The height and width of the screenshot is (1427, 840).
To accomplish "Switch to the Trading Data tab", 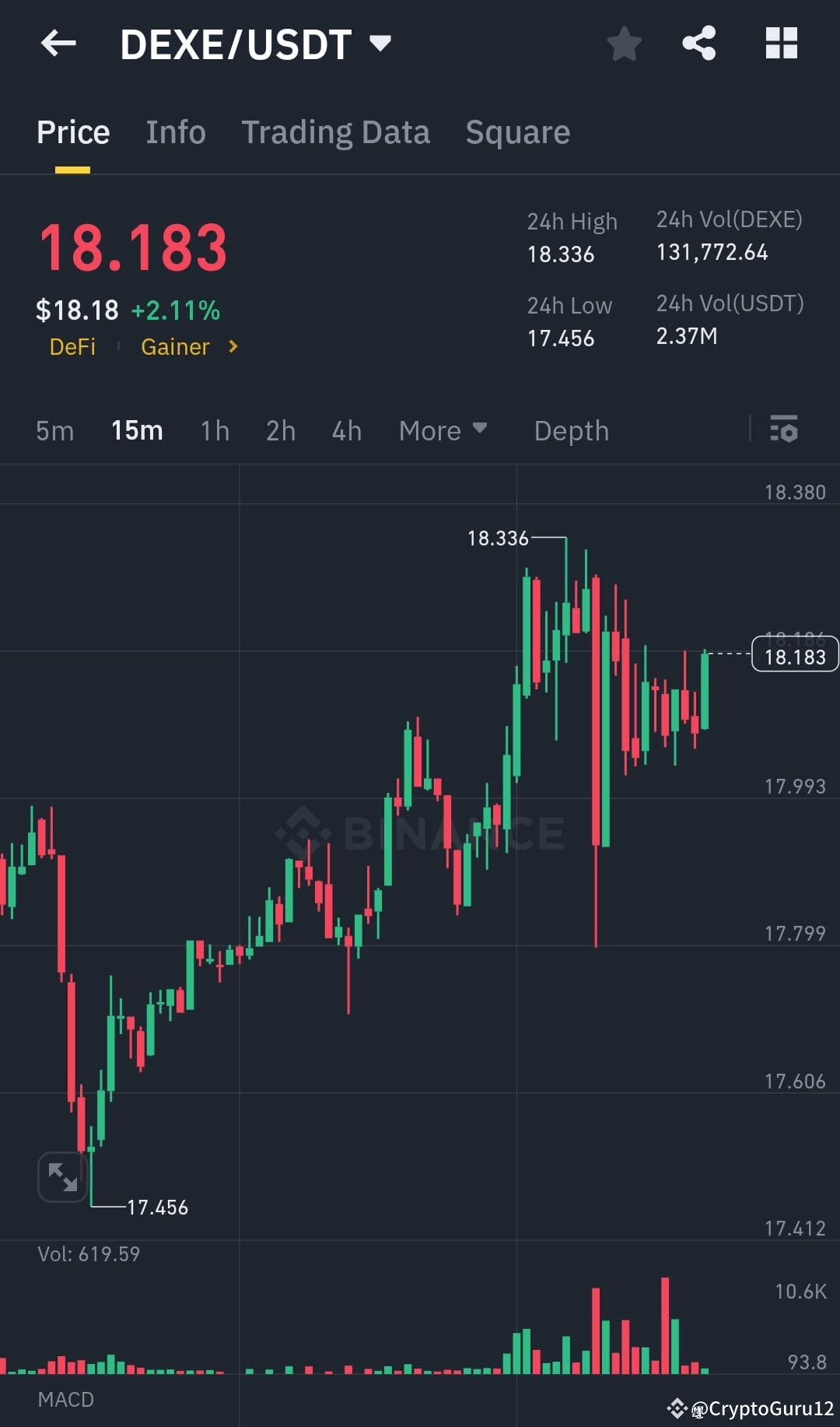I will 336,132.
